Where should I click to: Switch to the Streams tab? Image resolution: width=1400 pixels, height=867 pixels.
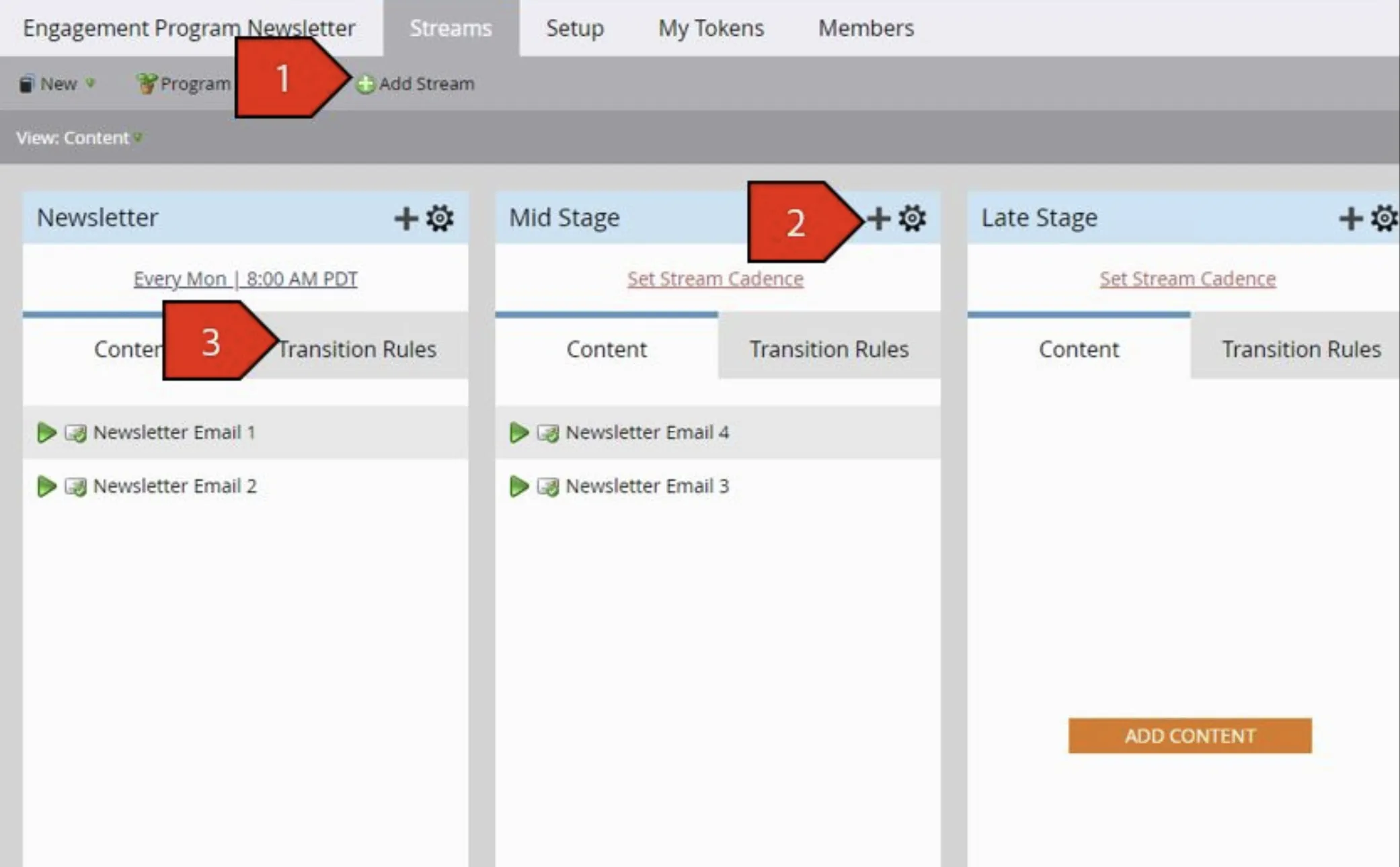coord(451,28)
